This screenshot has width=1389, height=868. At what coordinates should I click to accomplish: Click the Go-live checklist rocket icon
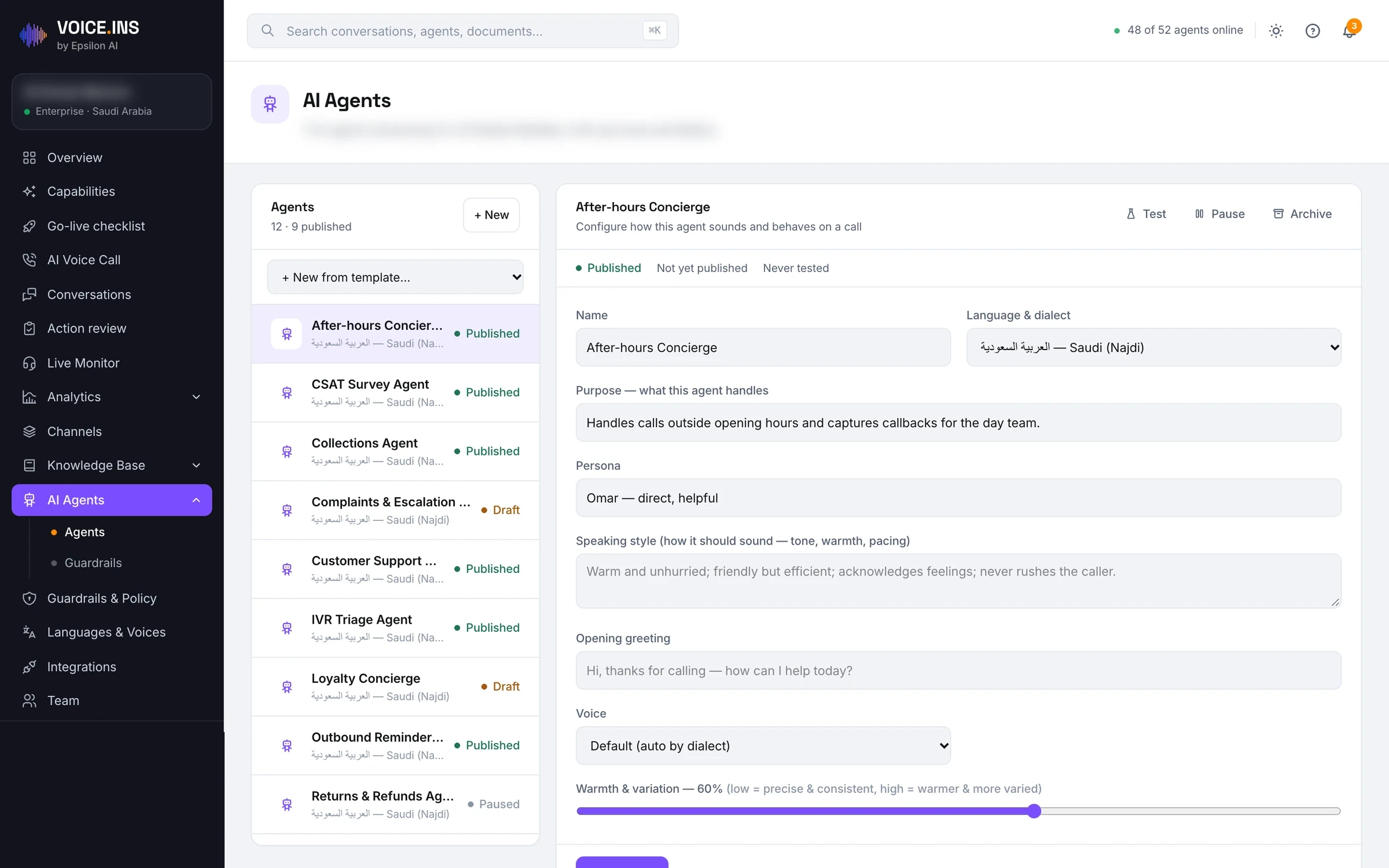pos(30,226)
